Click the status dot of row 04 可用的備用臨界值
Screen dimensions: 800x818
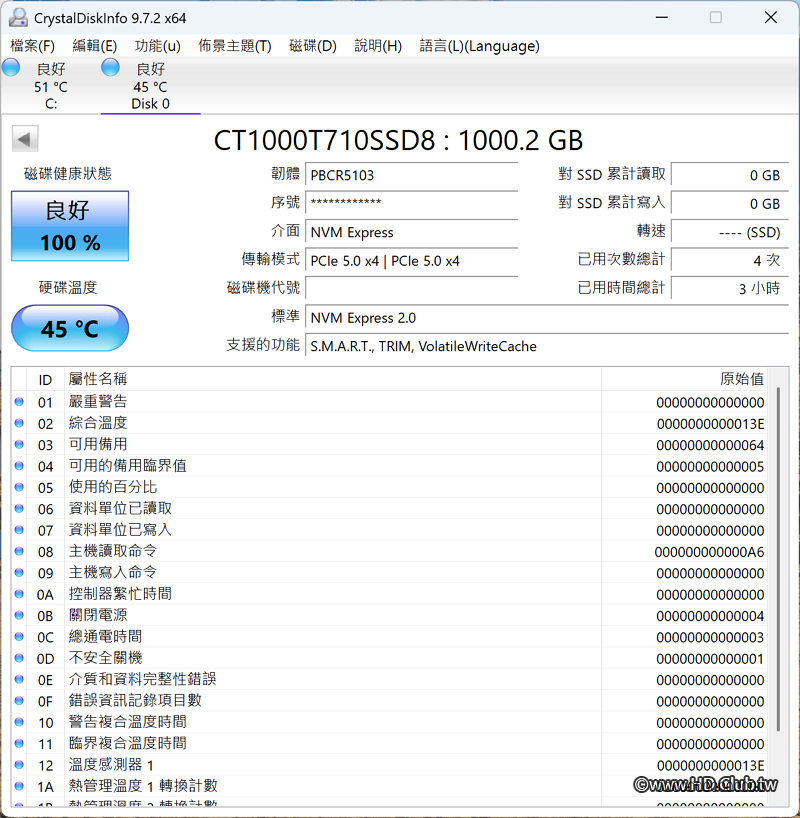coord(19,466)
